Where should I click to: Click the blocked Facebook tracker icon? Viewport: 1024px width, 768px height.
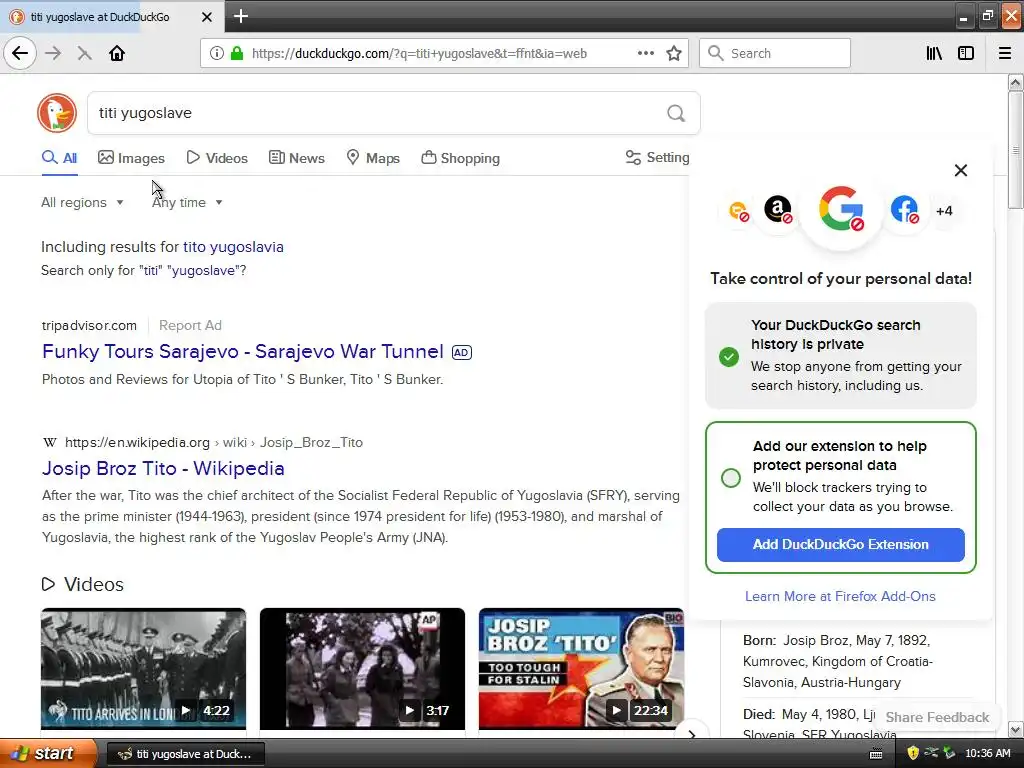coord(904,210)
